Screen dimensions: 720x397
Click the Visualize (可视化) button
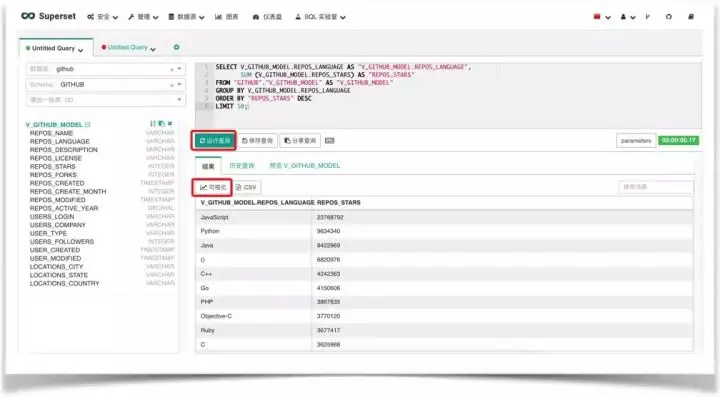pyautogui.click(x=213, y=187)
